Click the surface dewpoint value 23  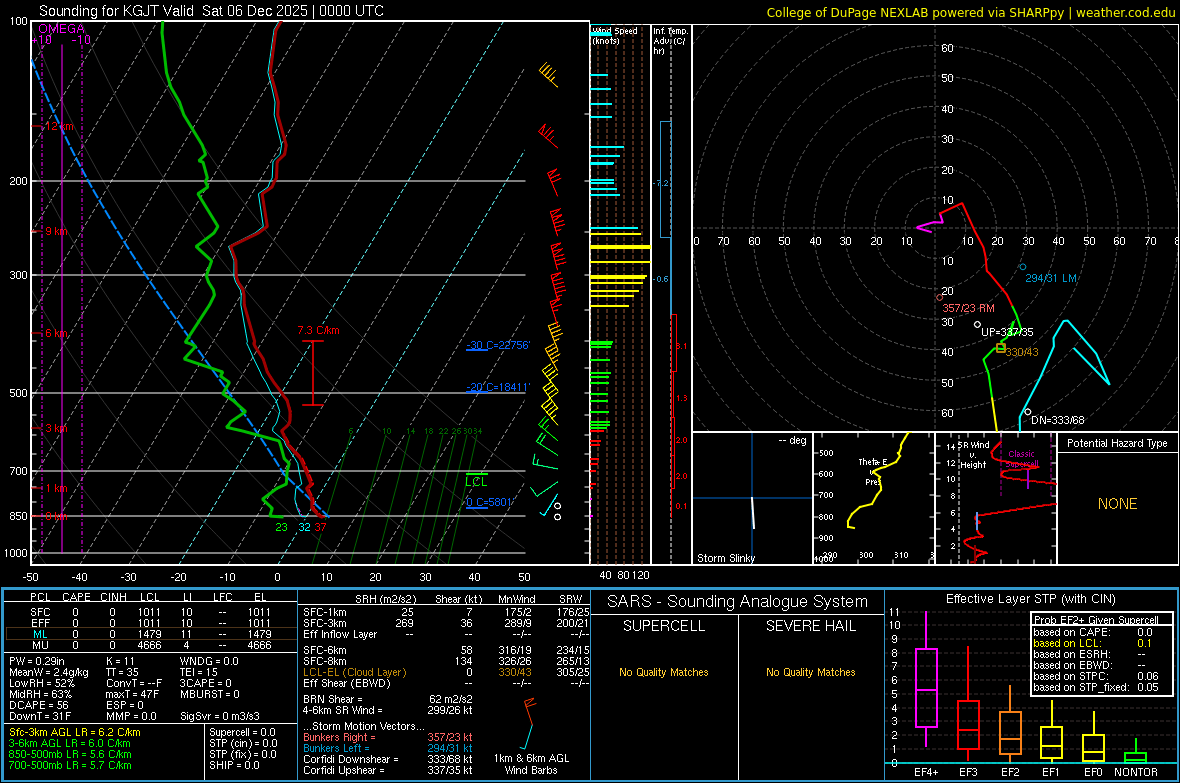281,527
